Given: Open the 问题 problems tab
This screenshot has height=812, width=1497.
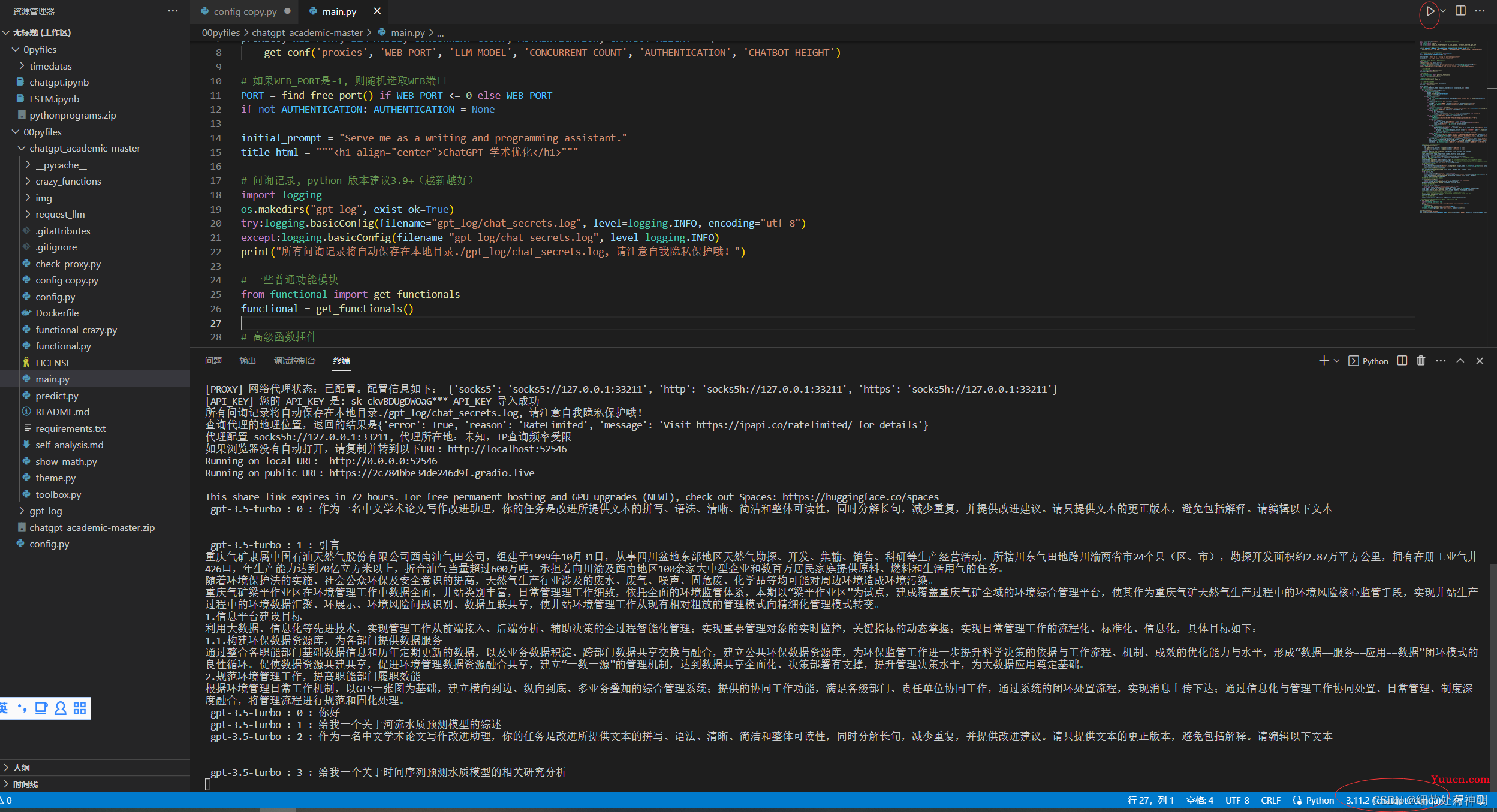Looking at the screenshot, I should pos(213,361).
